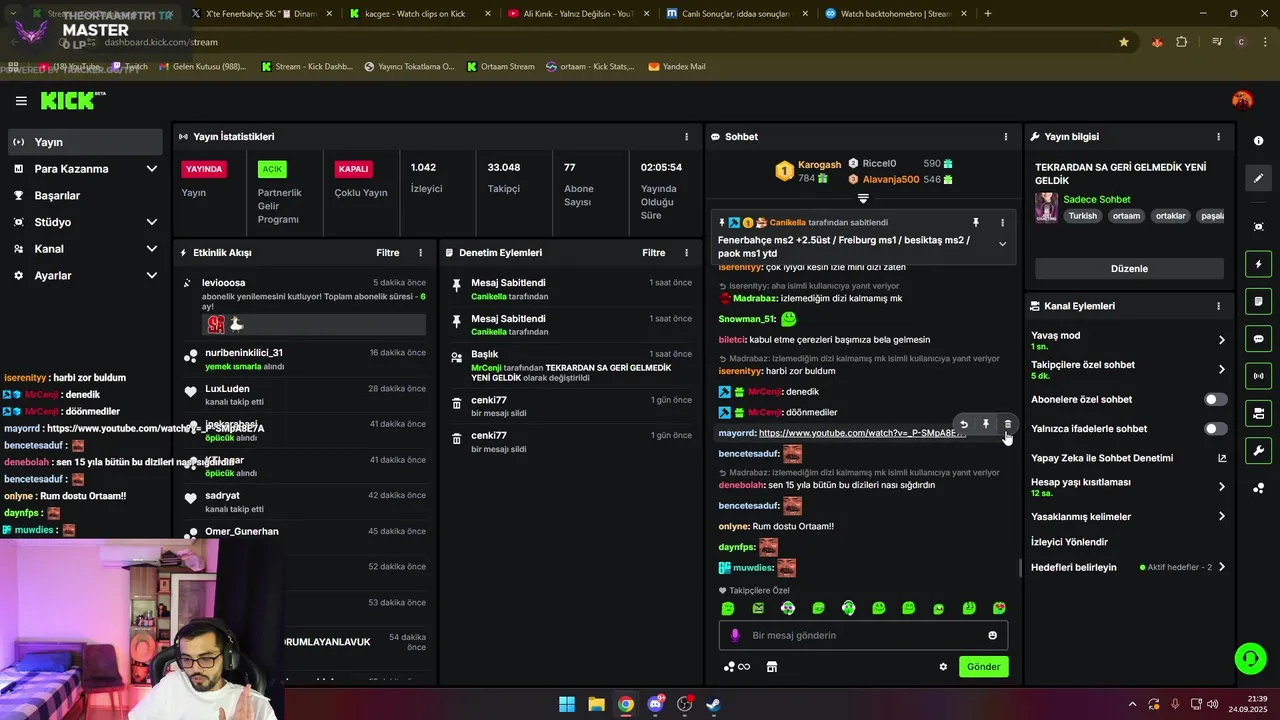Viewport: 1280px width, 720px height.
Task: Click the message input field
Action: (863, 635)
